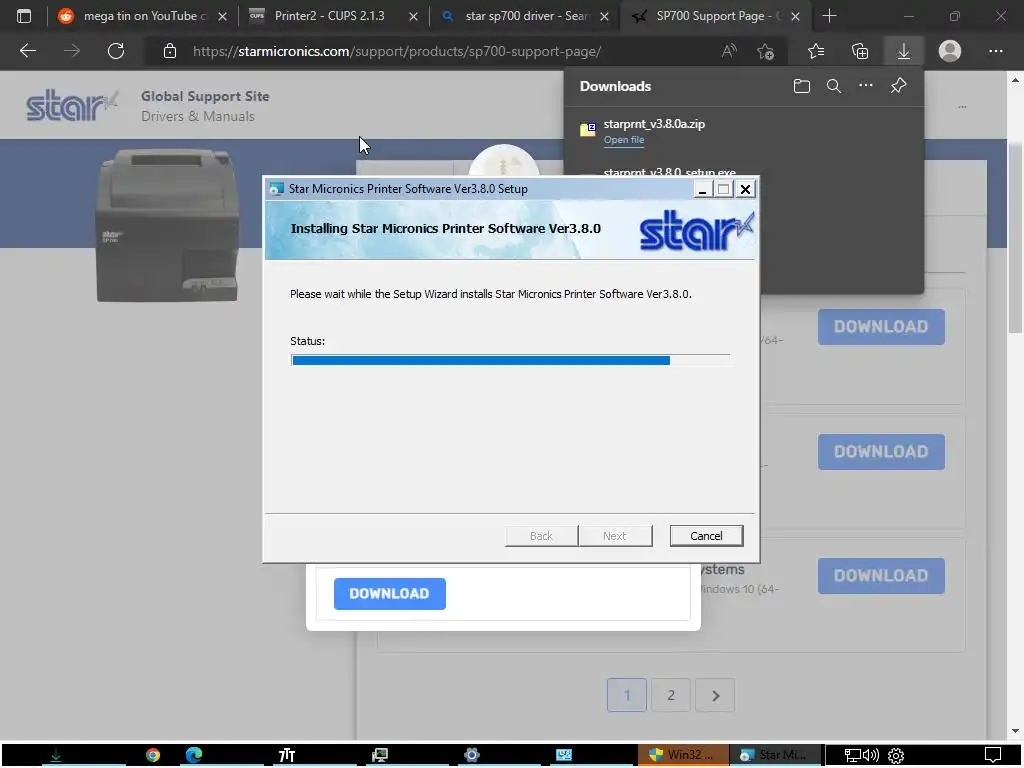Image resolution: width=1024 pixels, height=768 pixels.
Task: Open the Win32 taskbar item
Action: tap(683, 755)
